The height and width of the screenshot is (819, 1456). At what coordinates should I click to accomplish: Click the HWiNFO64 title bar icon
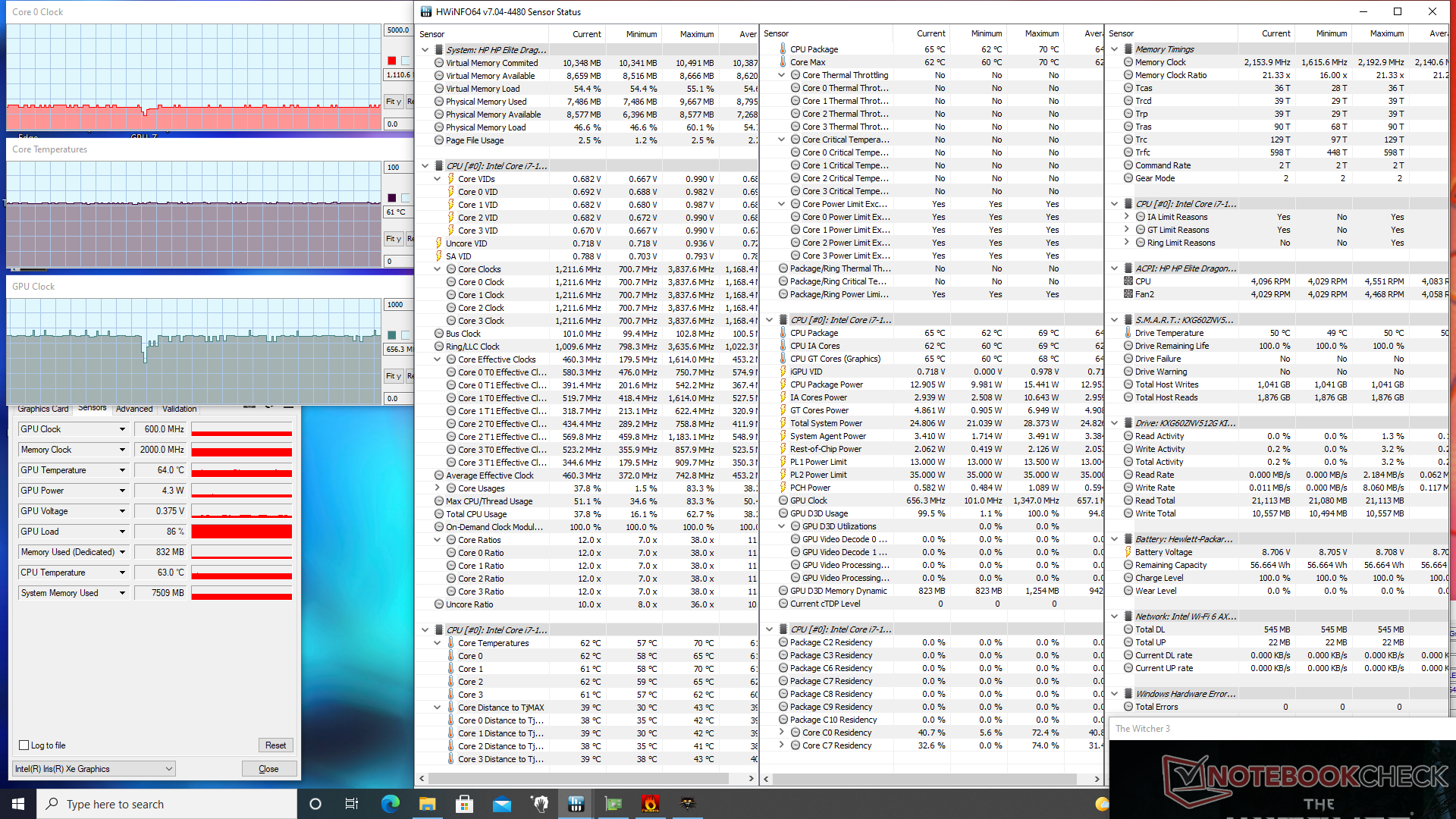[x=426, y=11]
